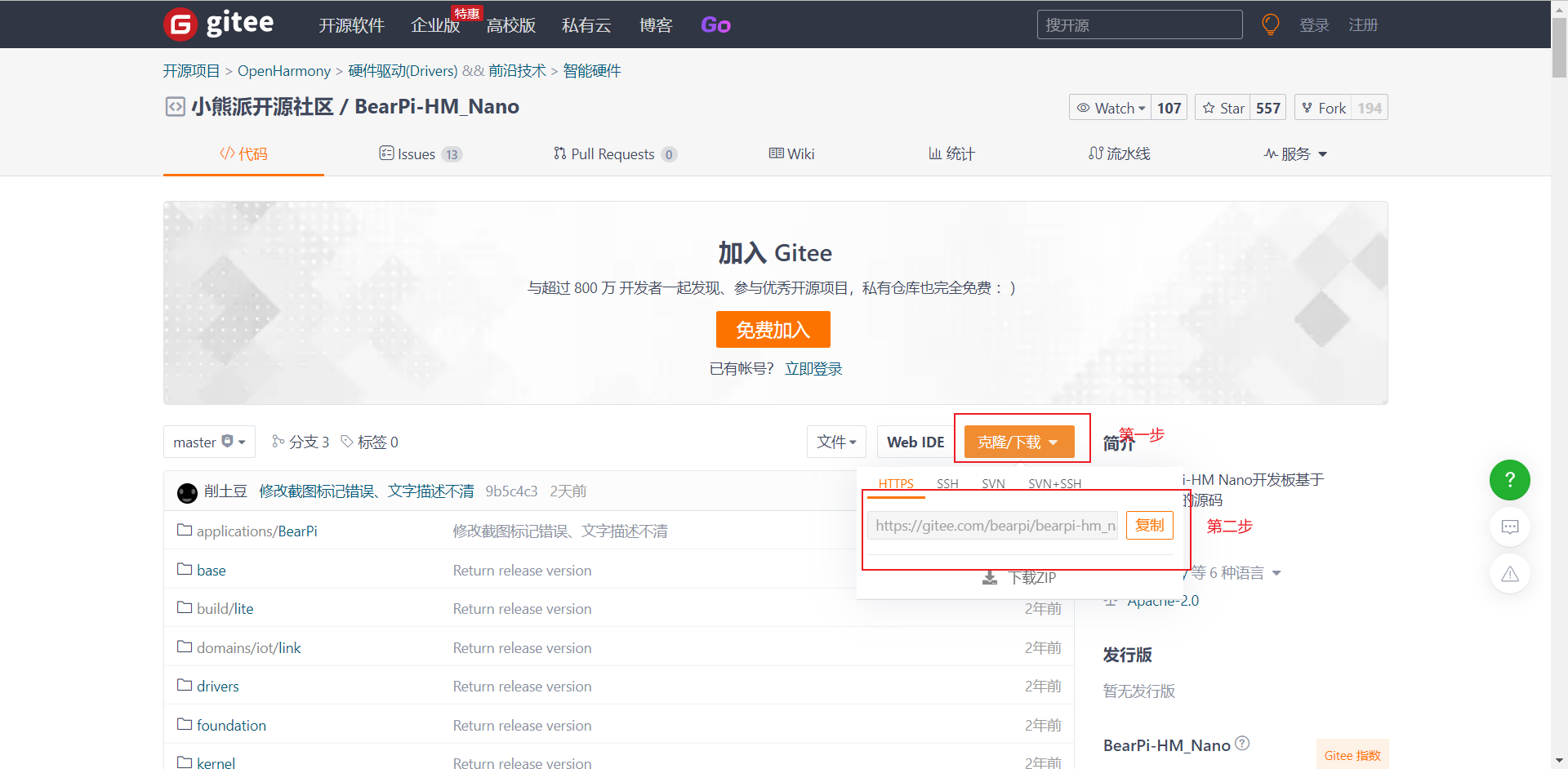Expand the 克隆/下载 dropdown button
Image resolution: width=1568 pixels, height=769 pixels.
click(x=1019, y=442)
